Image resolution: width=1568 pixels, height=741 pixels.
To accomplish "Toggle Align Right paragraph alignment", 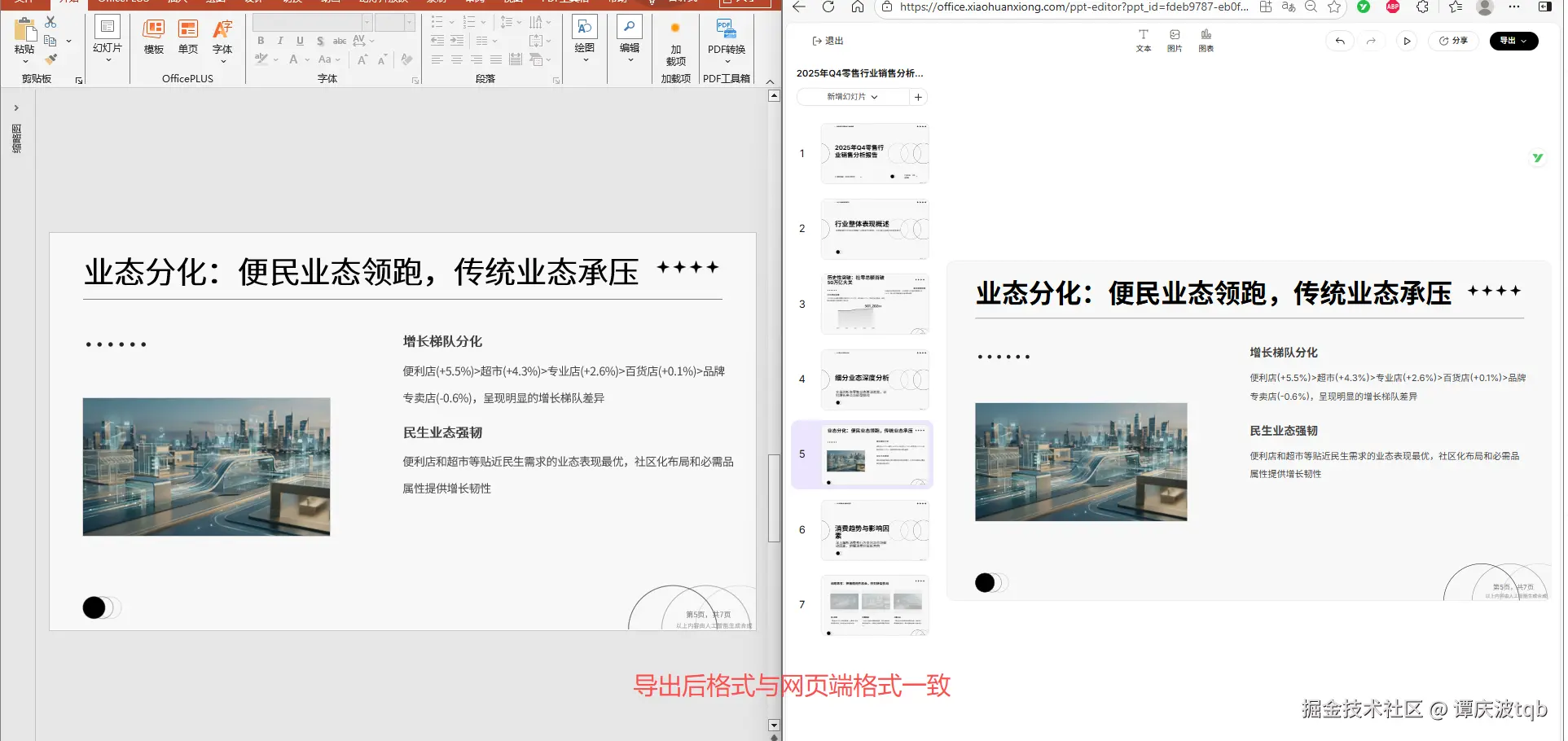I will pos(477,59).
